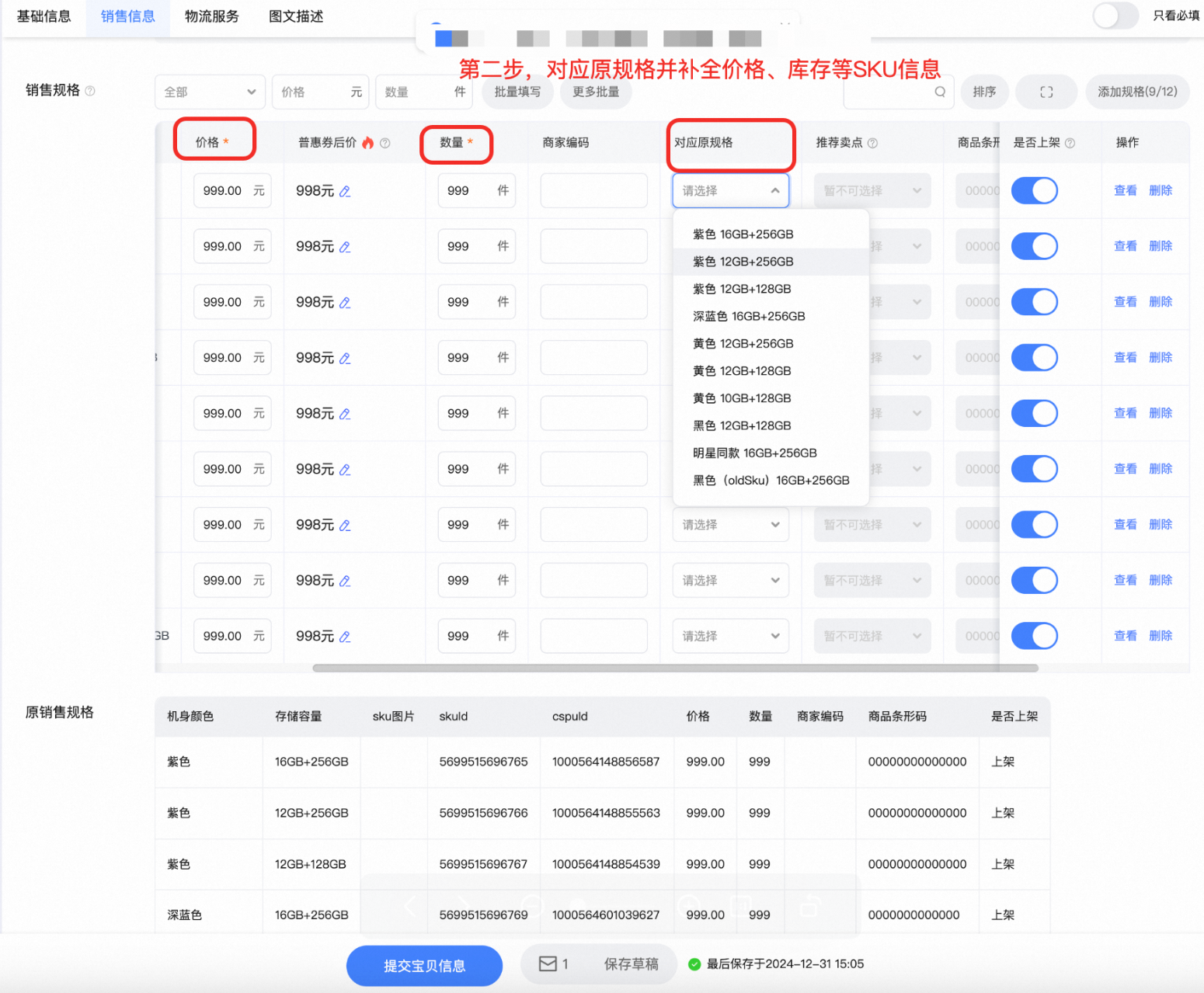The image size is (1204, 993).
Task: Edit 998元 coupon price in fourth row
Action: 345,358
